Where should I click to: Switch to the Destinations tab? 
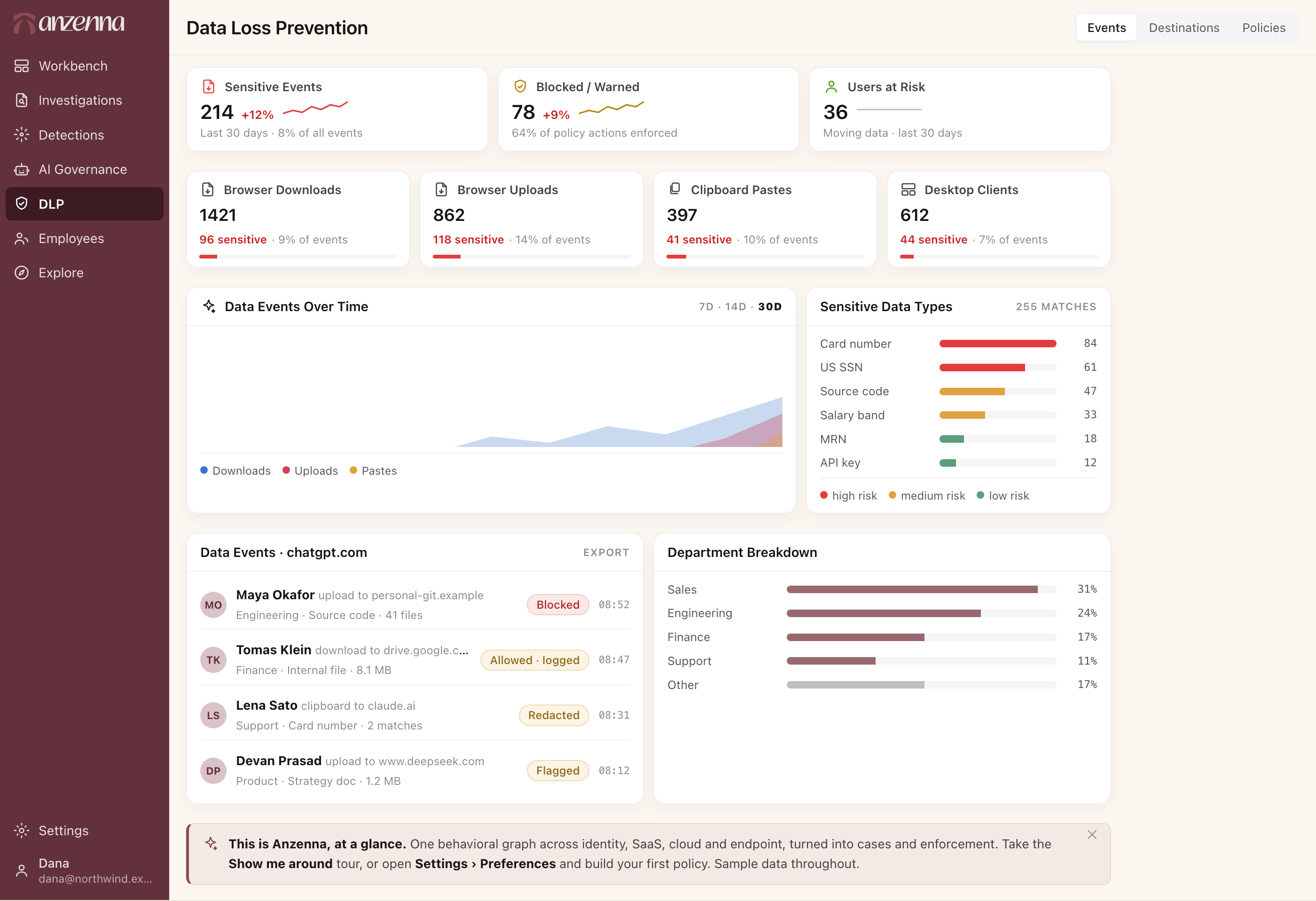click(x=1183, y=28)
